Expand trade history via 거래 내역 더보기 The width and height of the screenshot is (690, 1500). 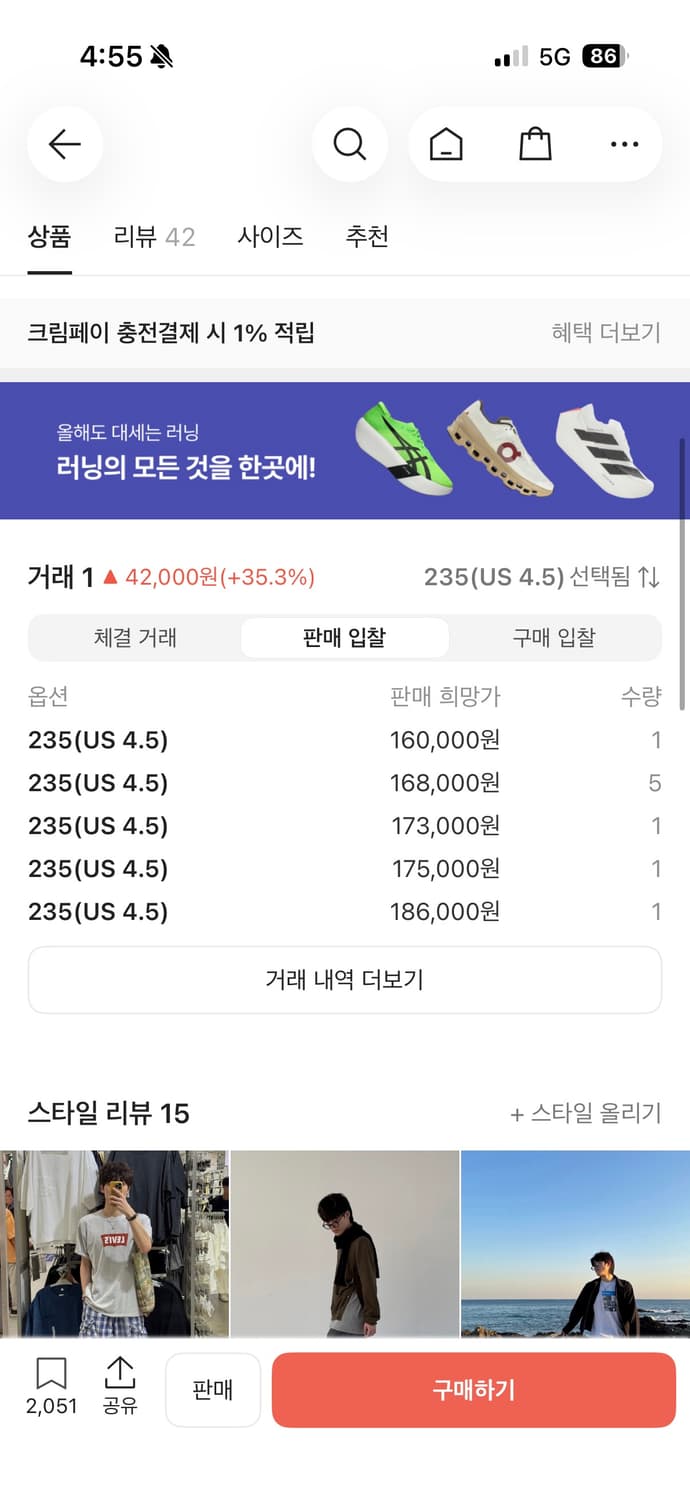345,981
